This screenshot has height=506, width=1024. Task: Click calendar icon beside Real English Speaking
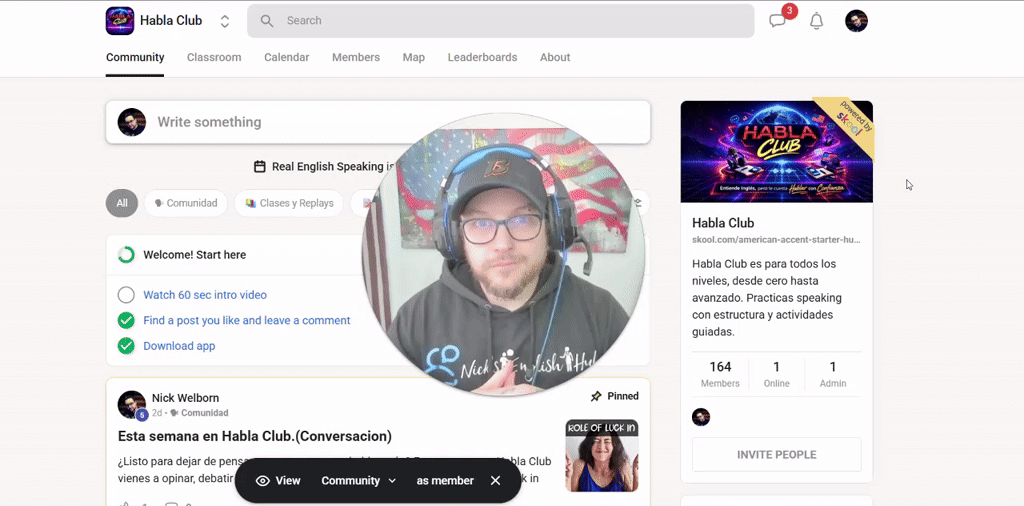tap(260, 166)
